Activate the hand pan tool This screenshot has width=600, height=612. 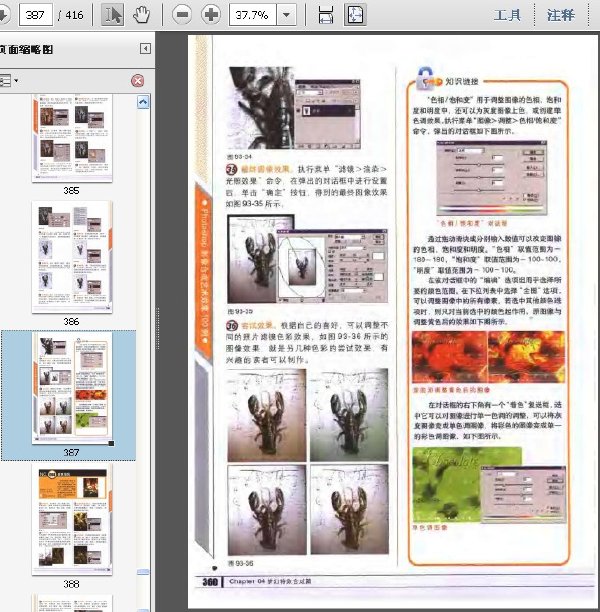coord(141,15)
